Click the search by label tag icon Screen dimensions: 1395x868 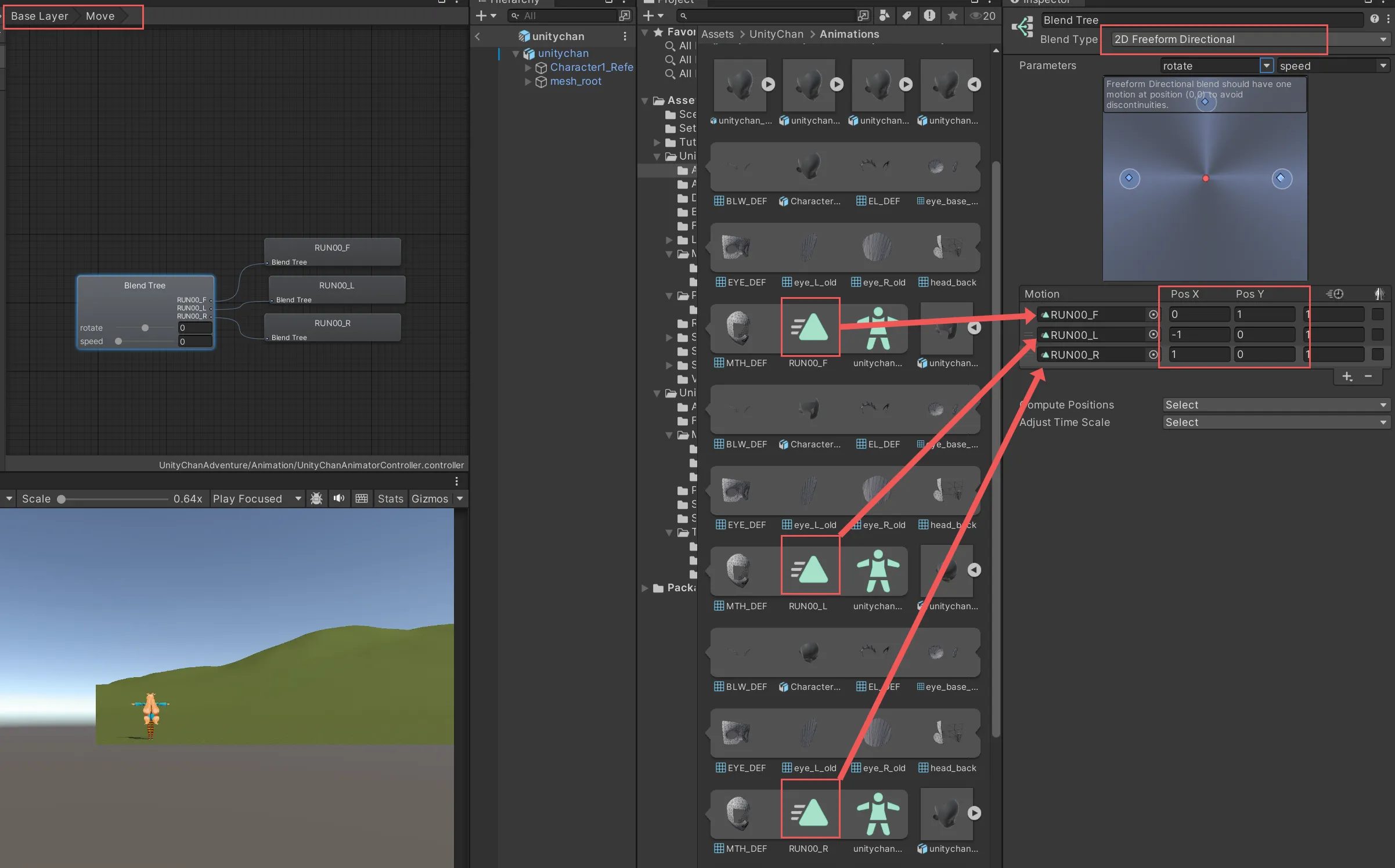[907, 16]
